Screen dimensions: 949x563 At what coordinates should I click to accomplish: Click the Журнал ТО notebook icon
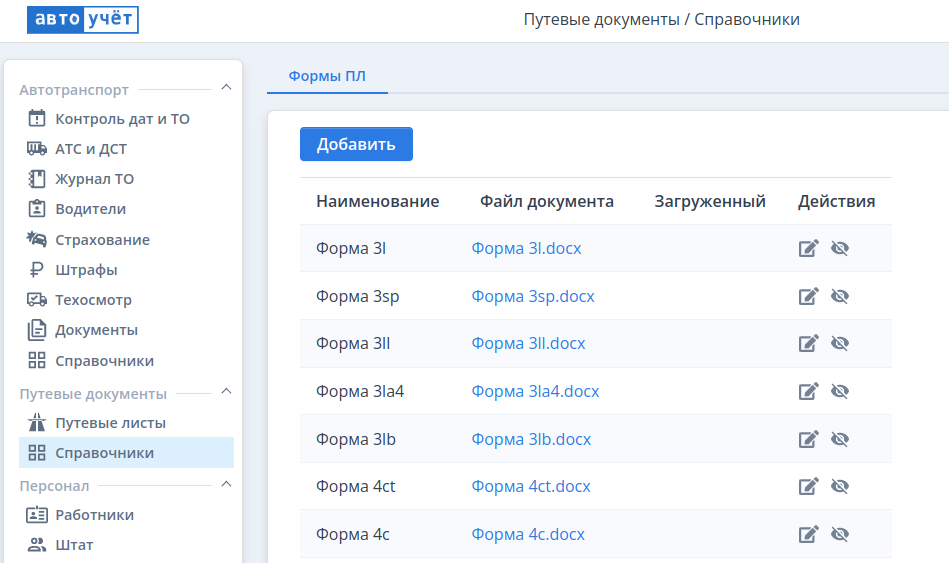coord(37,179)
